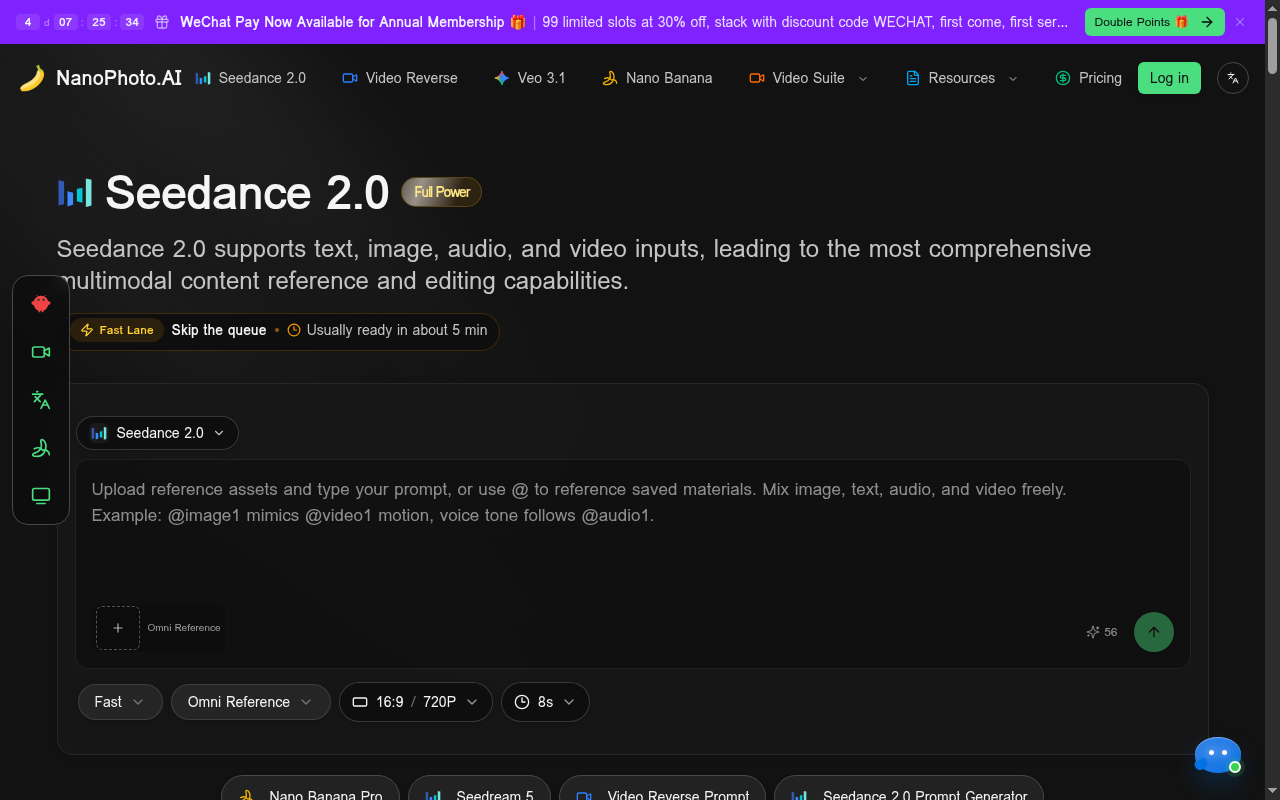This screenshot has height=800, width=1280.
Task: Dismiss the promo banner with X
Action: click(x=1240, y=22)
